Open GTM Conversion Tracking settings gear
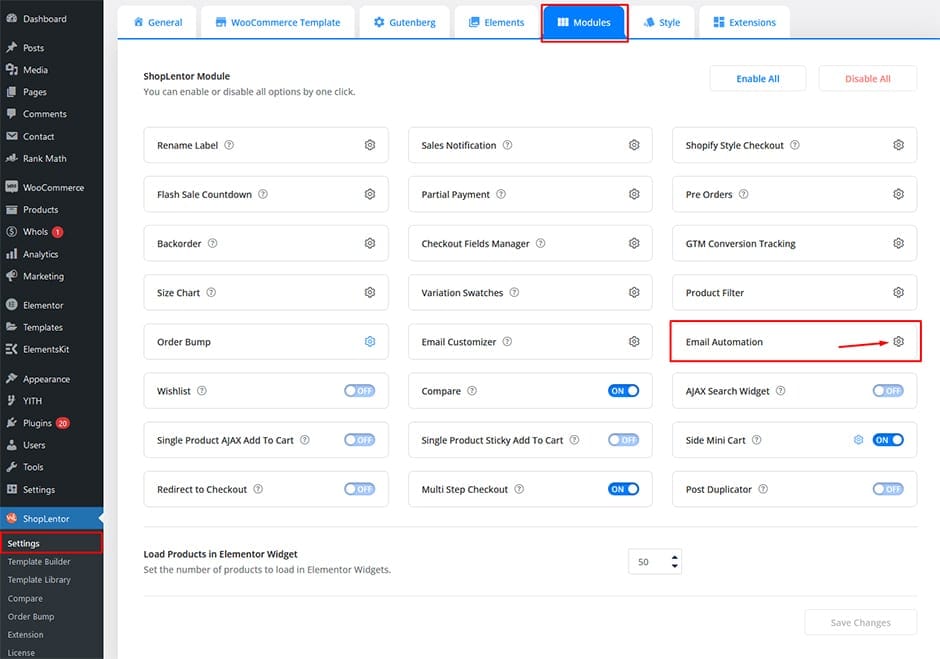 [898, 243]
